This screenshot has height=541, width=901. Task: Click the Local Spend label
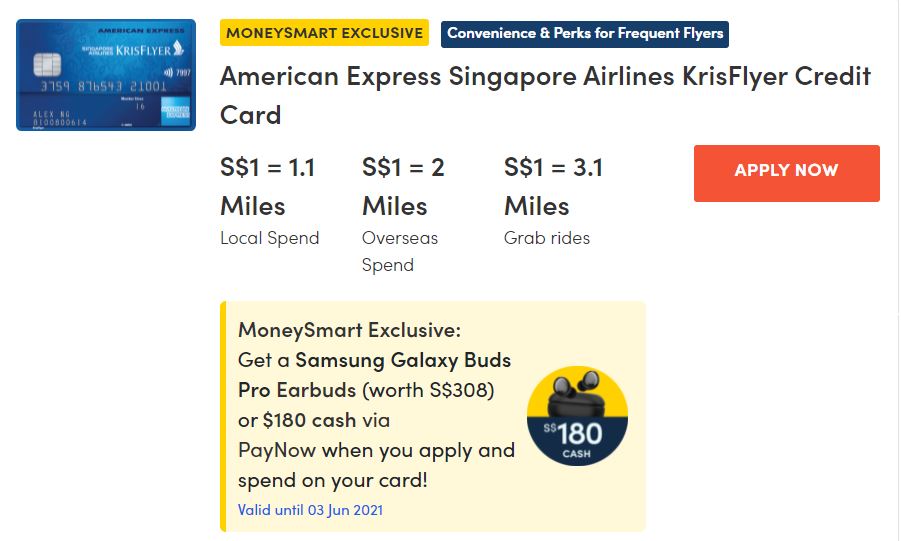pos(269,238)
